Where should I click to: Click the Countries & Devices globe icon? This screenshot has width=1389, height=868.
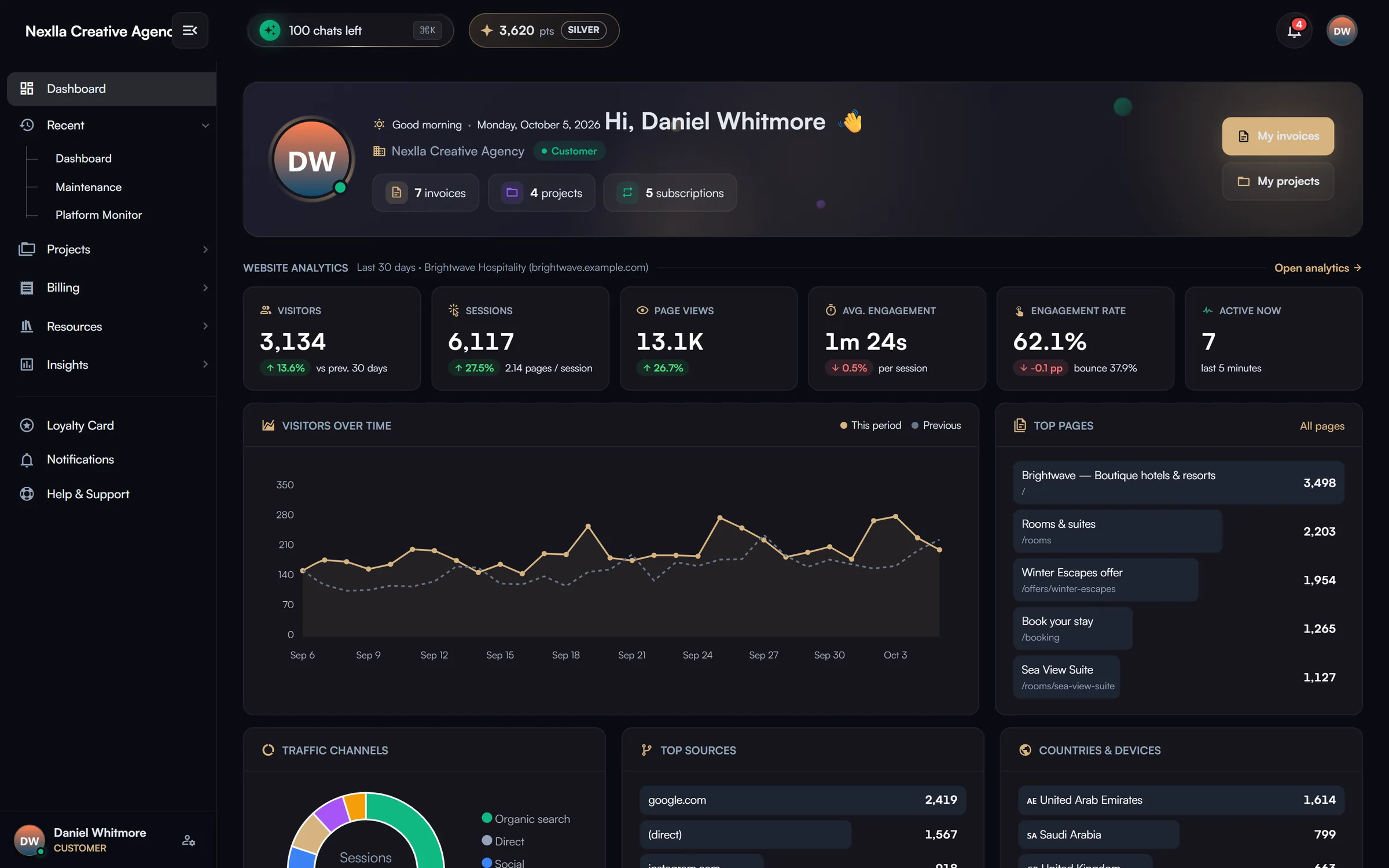coord(1025,750)
